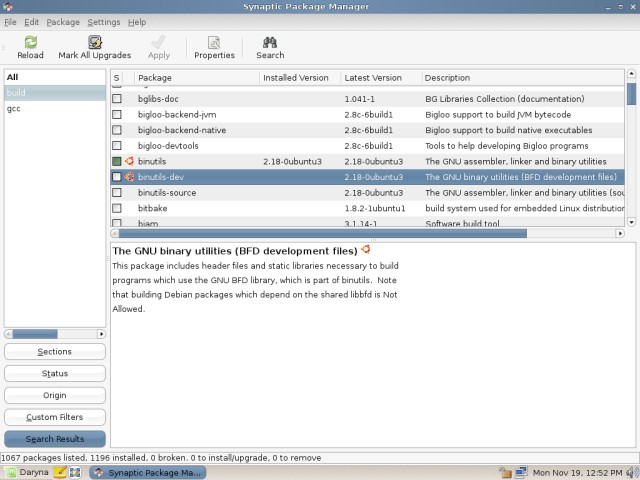This screenshot has height=480, width=640.
Task: Select the binutils-source package name
Action: (167, 193)
